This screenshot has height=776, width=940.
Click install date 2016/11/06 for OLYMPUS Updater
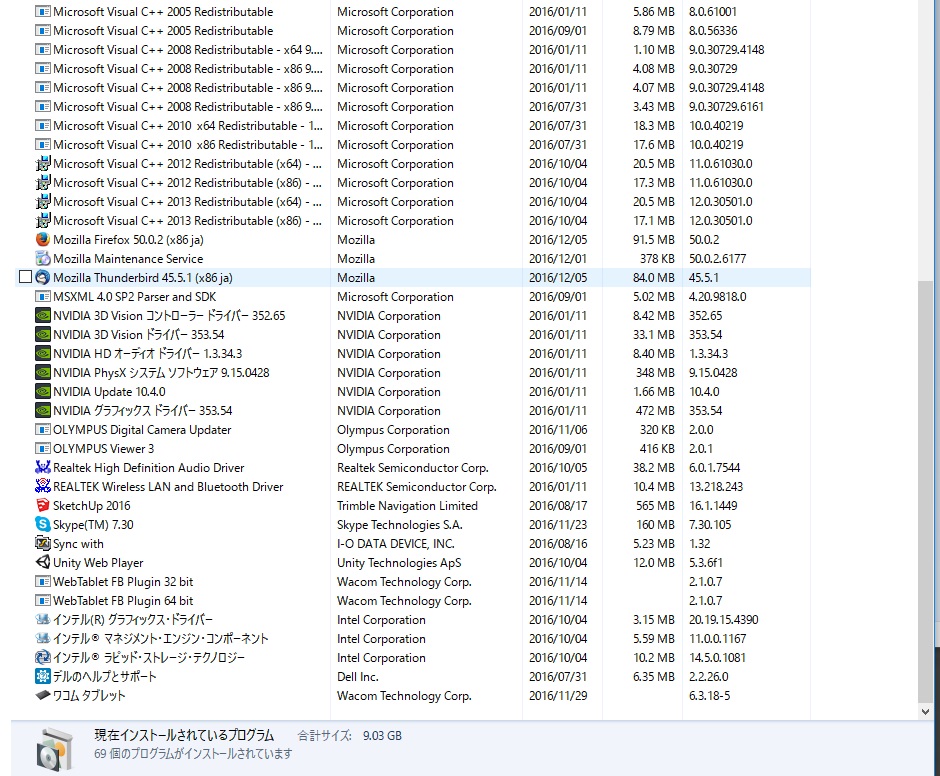[558, 429]
